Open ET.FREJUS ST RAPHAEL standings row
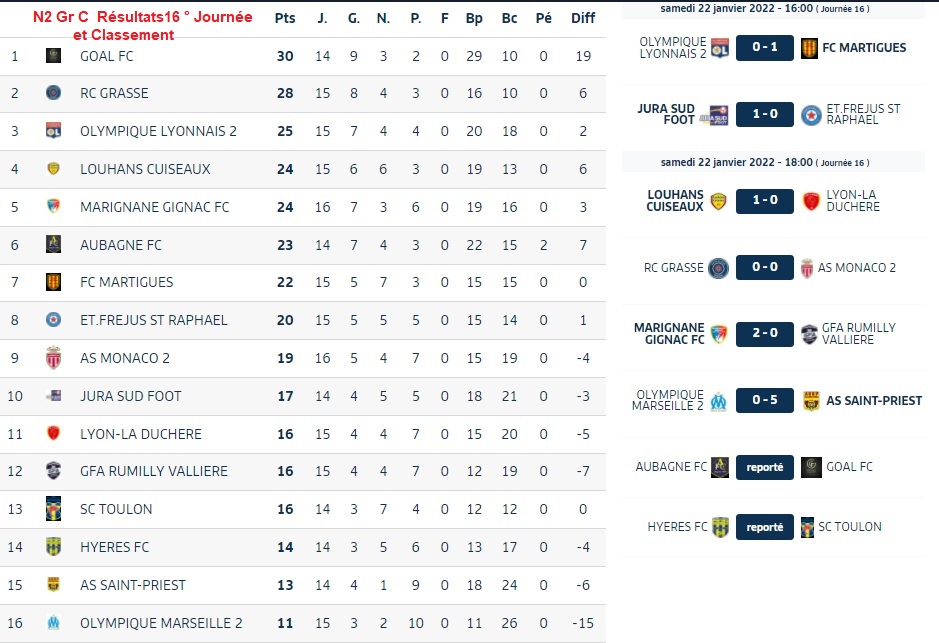This screenshot has width=939, height=643. [x=153, y=320]
